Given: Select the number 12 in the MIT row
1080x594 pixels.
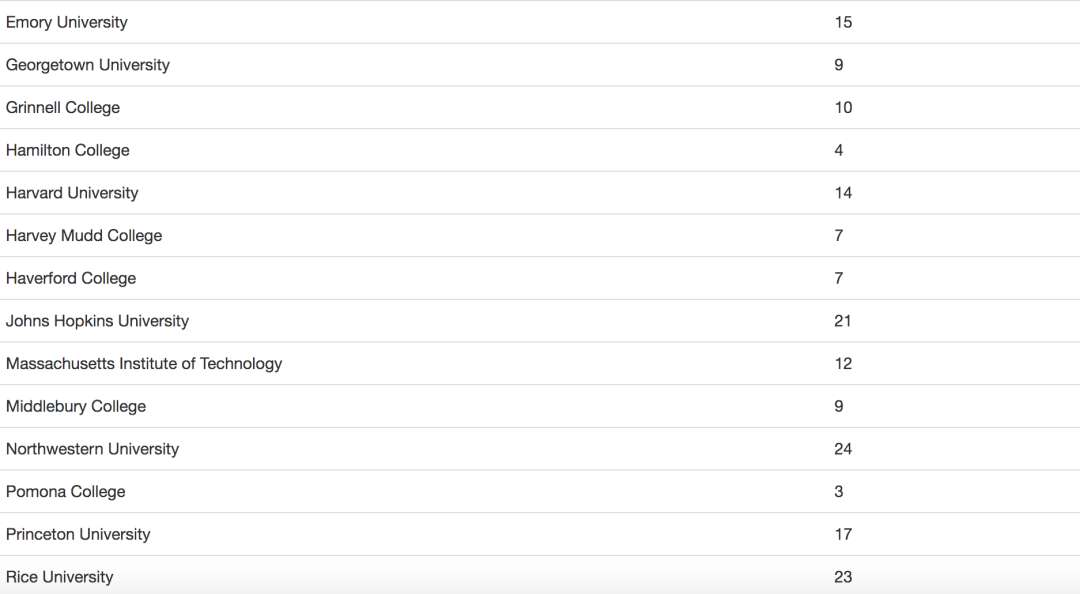Looking at the screenshot, I should click(843, 364).
